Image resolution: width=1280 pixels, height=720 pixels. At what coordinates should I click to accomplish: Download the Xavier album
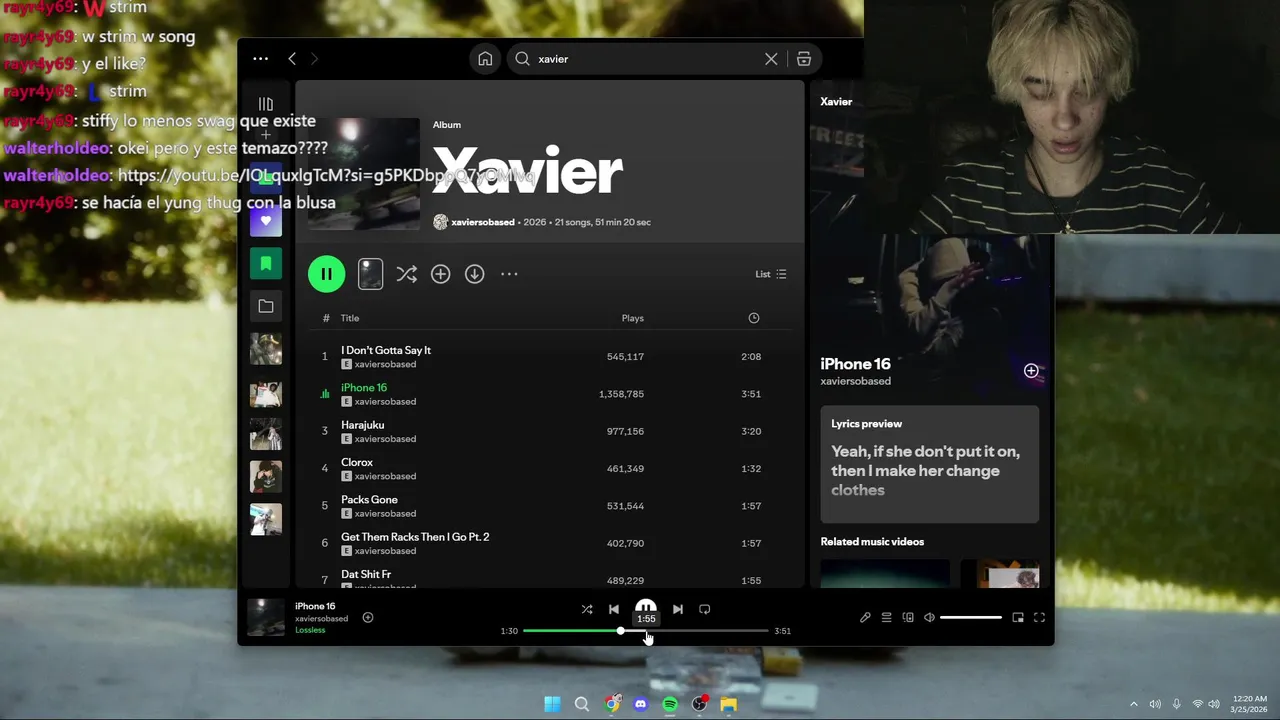(x=474, y=274)
